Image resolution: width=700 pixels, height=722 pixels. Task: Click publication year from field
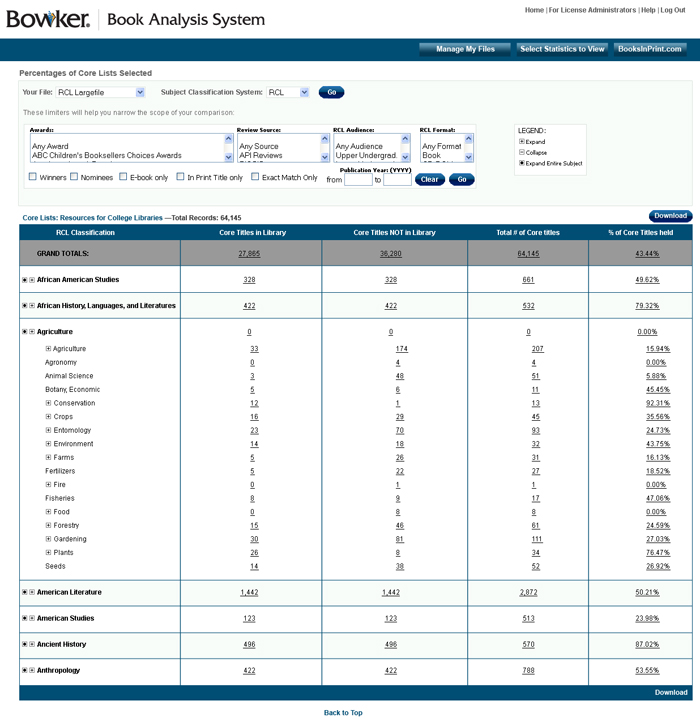(x=358, y=180)
